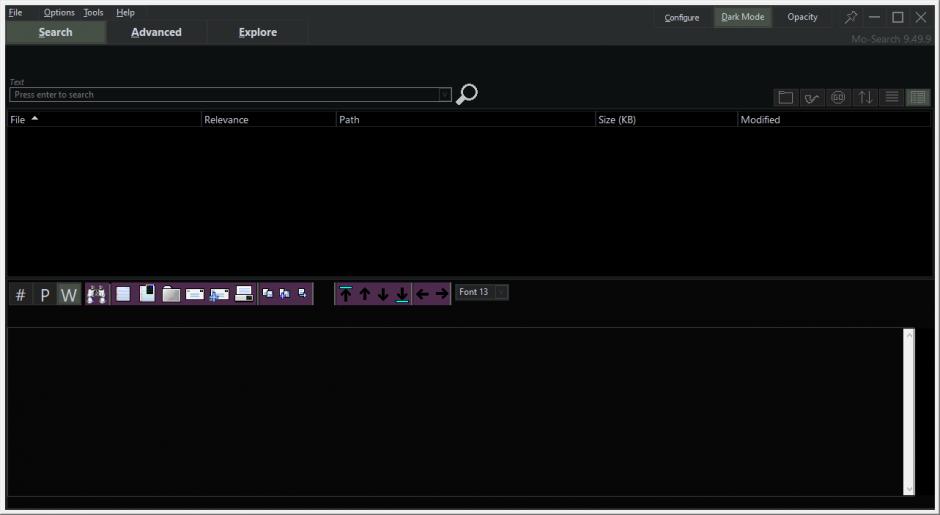Viewport: 940px width, 515px height.
Task: Sort results by Path column header
Action: [x=465, y=119]
